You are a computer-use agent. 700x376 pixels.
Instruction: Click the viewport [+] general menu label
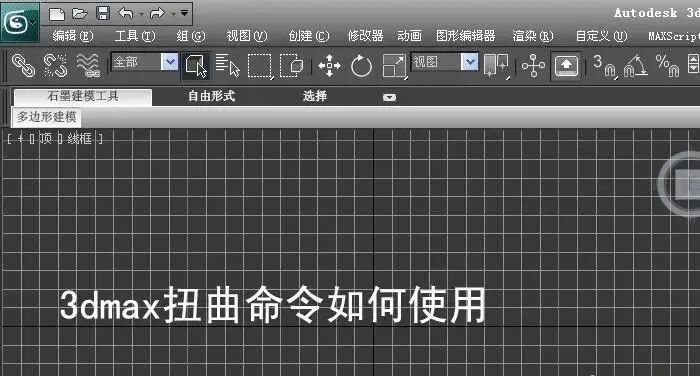(20, 139)
